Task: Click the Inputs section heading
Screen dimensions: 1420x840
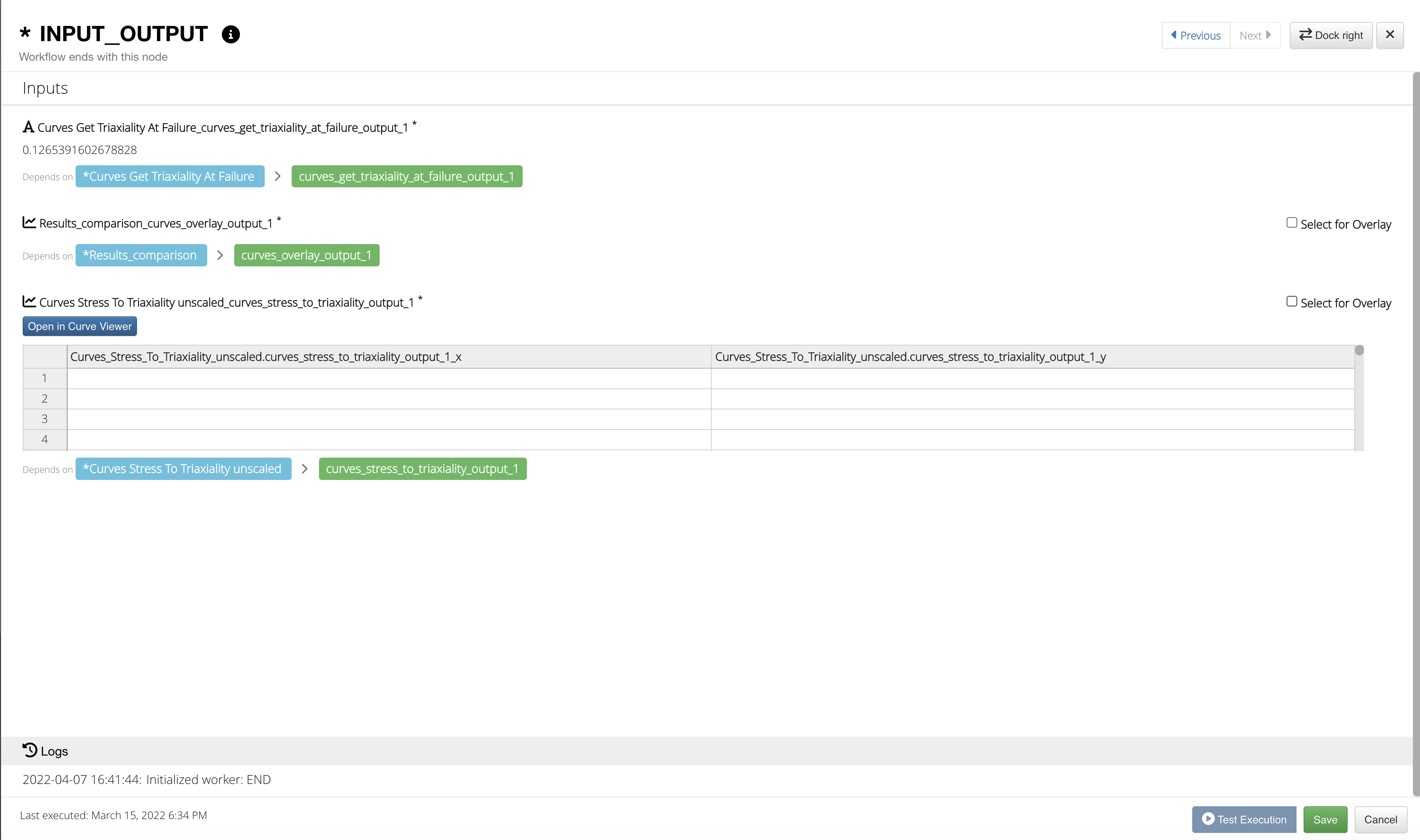Action: click(x=45, y=88)
